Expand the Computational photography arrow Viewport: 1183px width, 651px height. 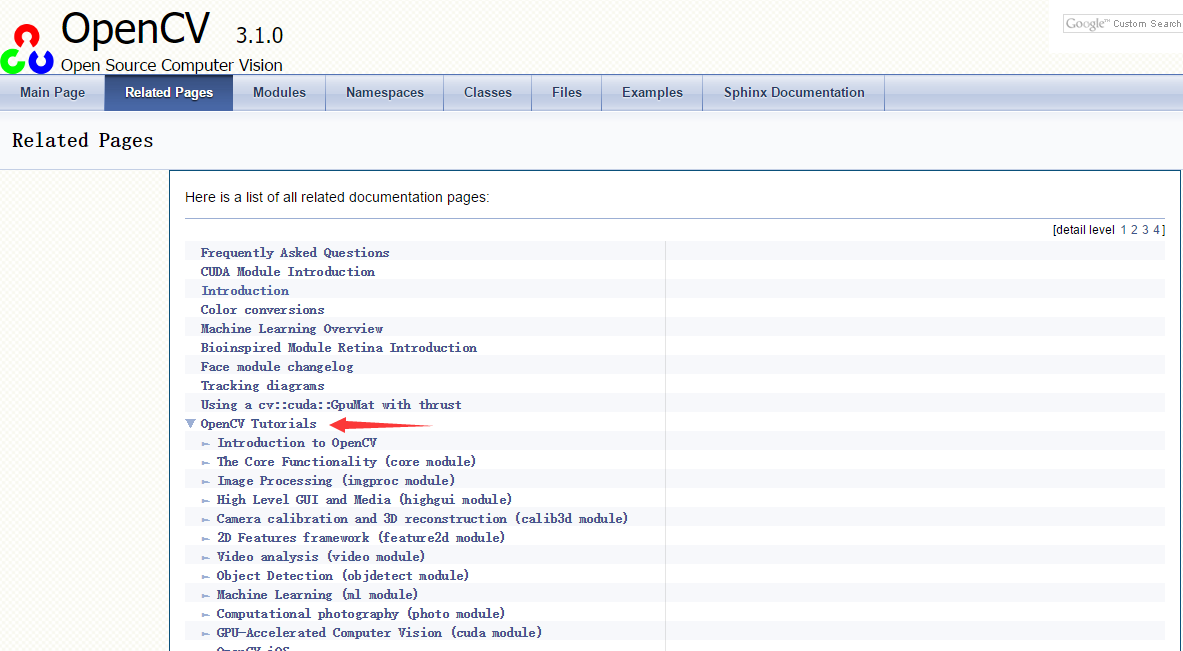click(206, 615)
